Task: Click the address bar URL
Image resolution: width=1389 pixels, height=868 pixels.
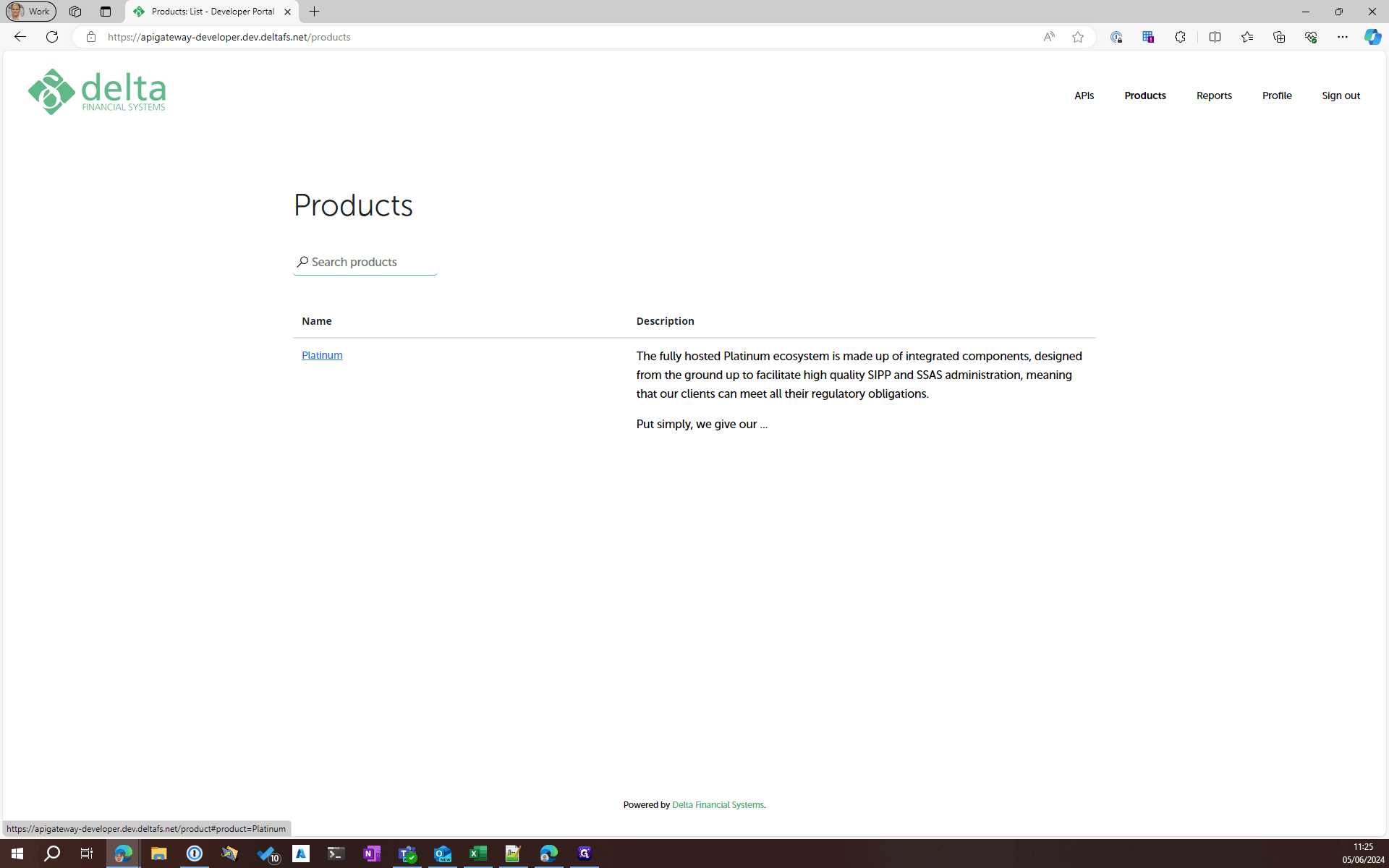Action: 229,37
